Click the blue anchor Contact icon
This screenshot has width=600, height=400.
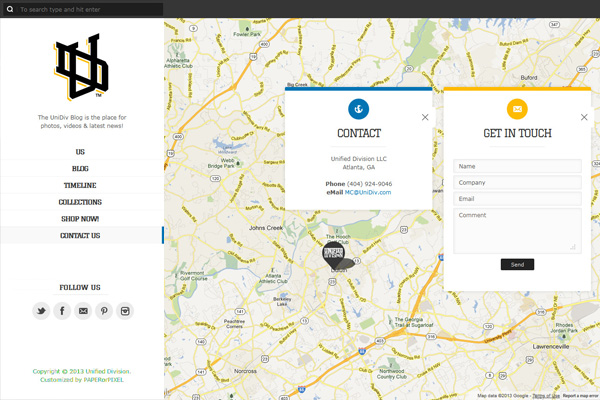359,109
